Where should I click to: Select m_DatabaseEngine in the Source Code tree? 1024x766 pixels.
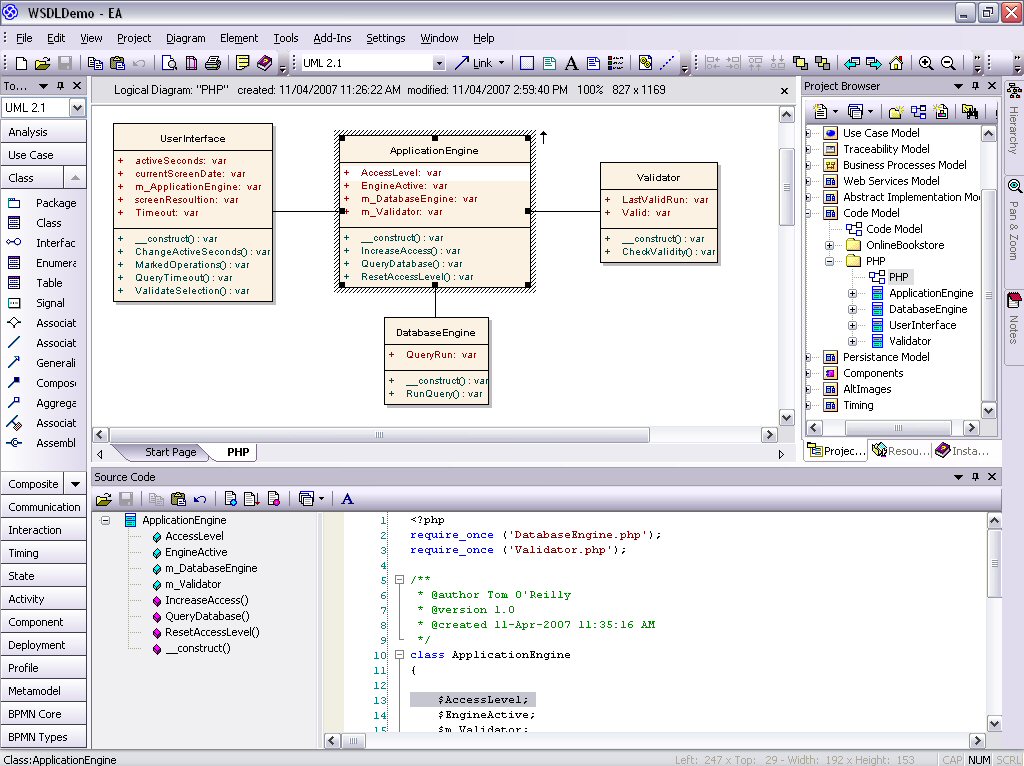point(211,568)
